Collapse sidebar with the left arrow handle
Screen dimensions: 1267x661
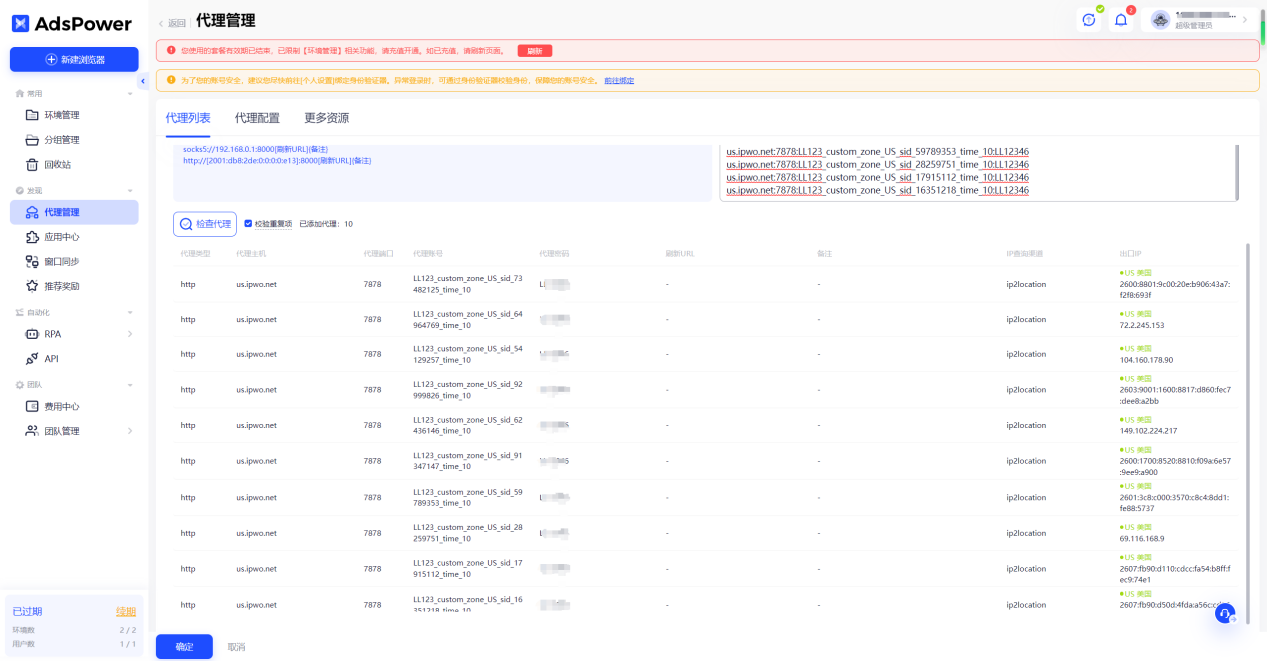tap(143, 81)
